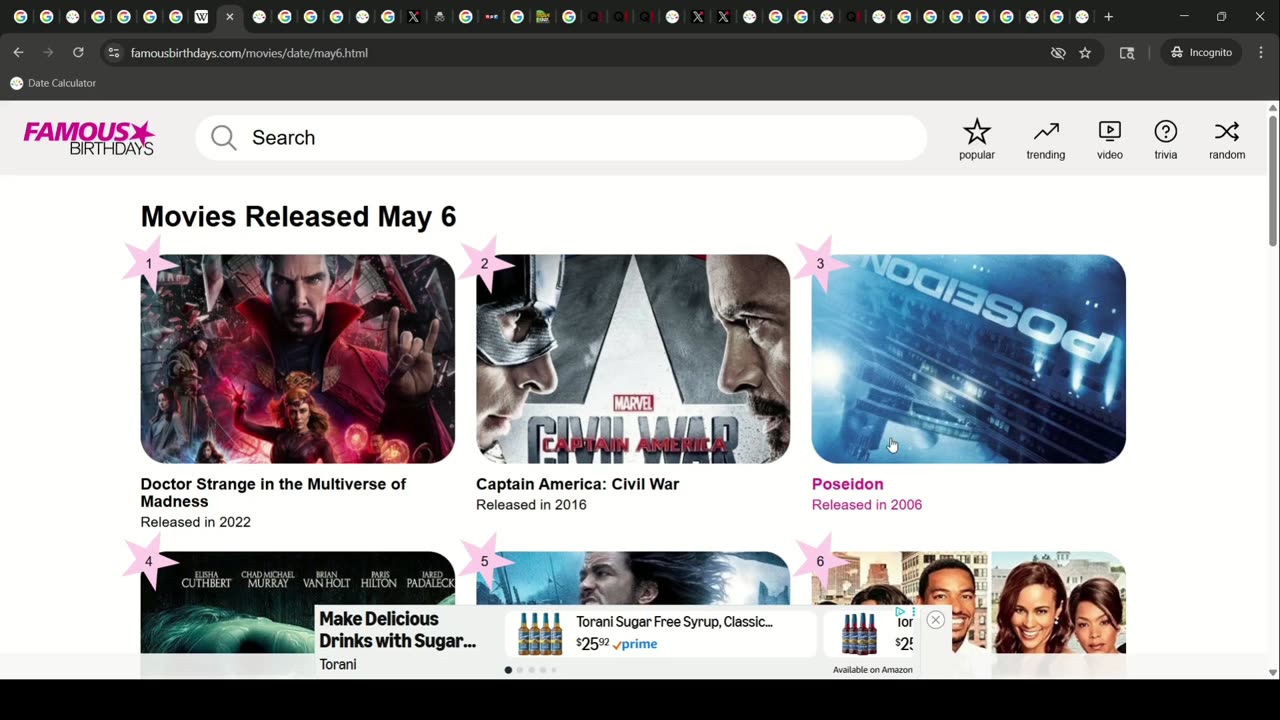This screenshot has height=720, width=1280.
Task: Click Released in 2006 text
Action: (866, 505)
